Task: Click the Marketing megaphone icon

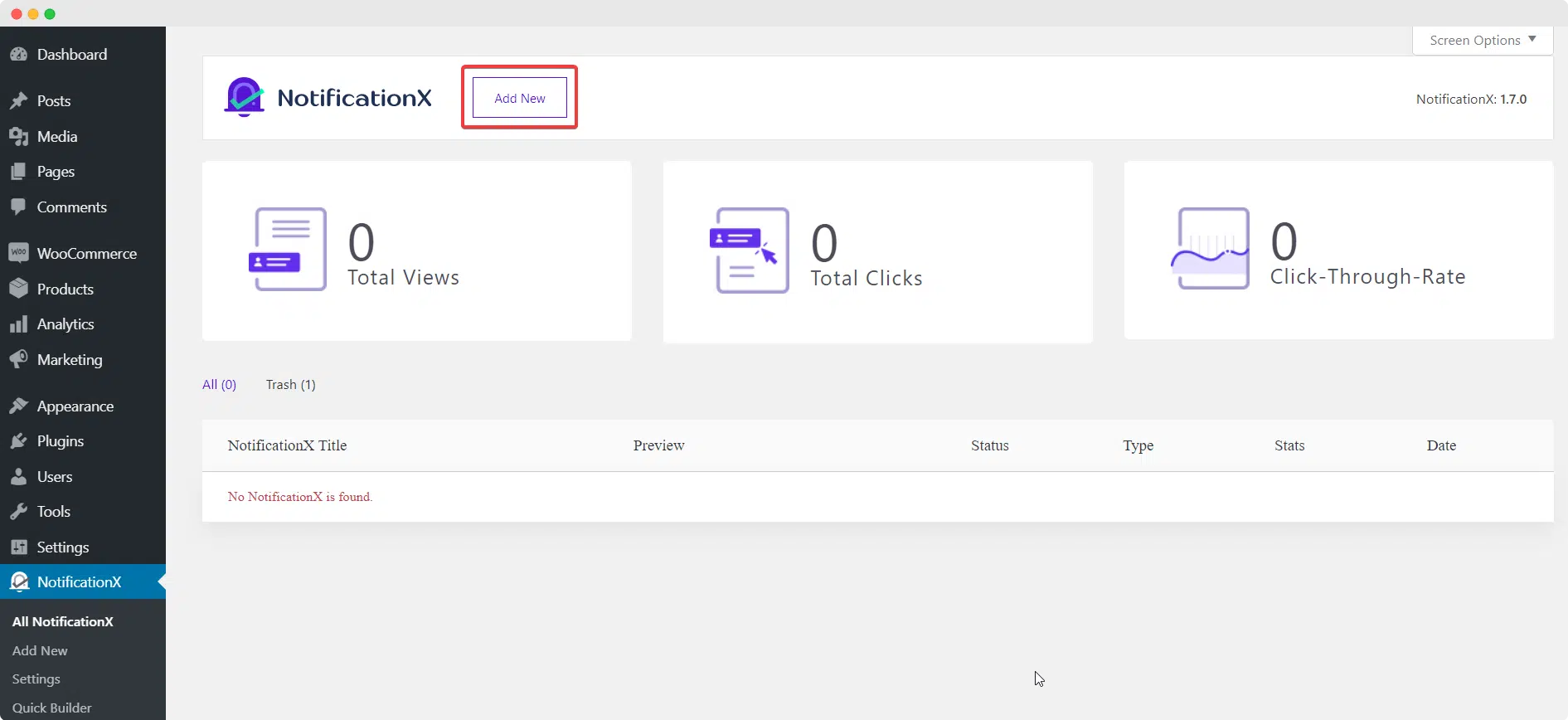Action: click(x=18, y=360)
